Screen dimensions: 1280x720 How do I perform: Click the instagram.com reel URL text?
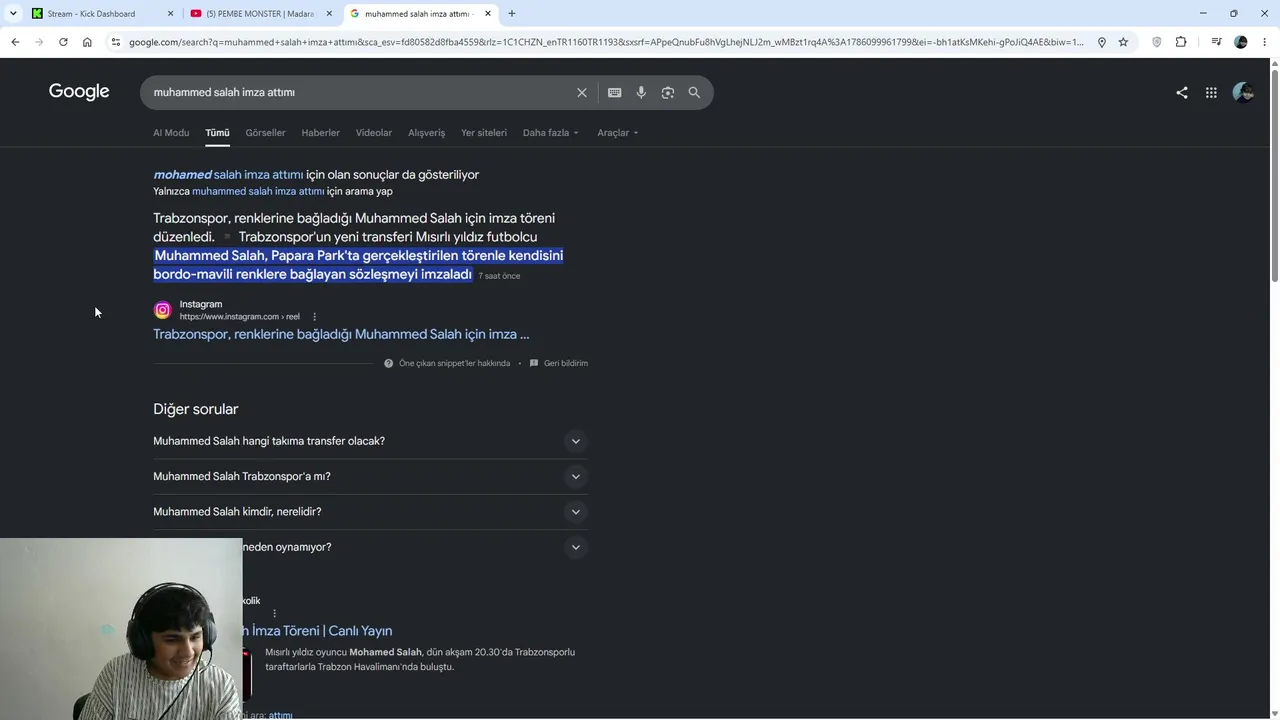click(239, 317)
